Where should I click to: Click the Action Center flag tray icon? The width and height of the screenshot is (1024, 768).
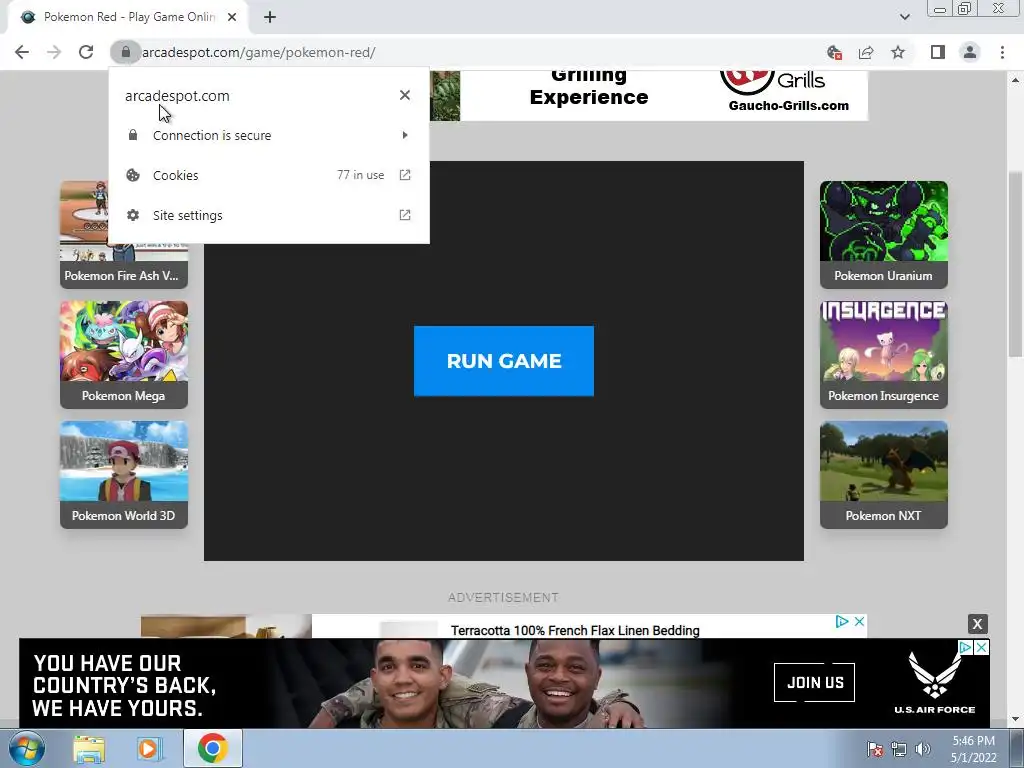coord(874,749)
